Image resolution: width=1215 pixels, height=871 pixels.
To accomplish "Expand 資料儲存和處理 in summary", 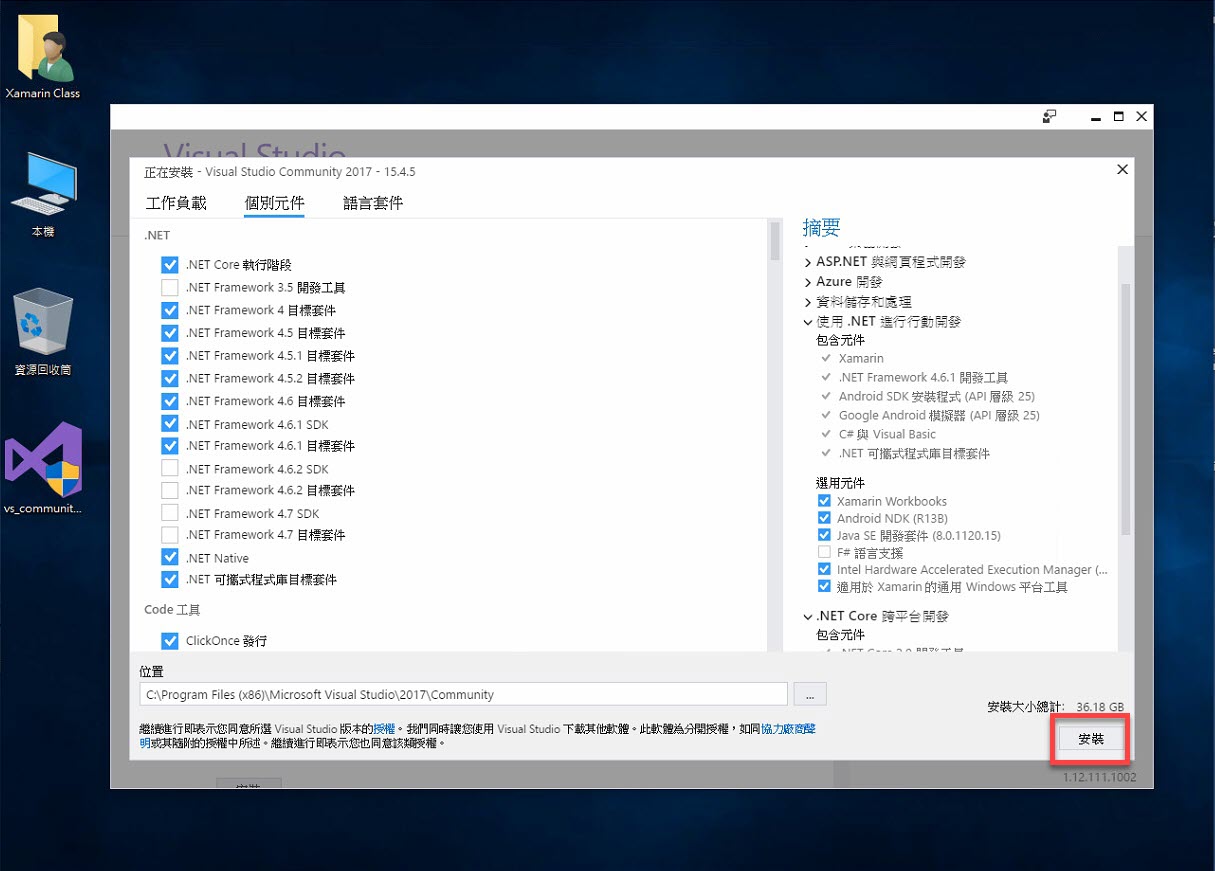I will click(808, 302).
